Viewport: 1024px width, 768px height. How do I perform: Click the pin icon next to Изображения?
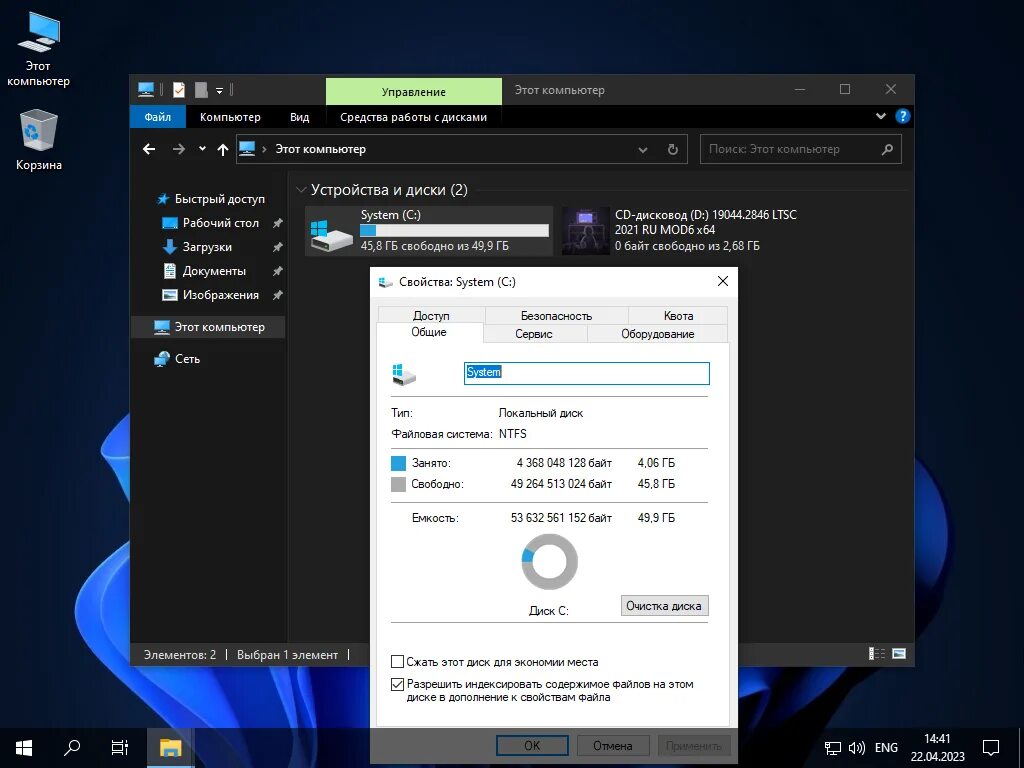click(278, 295)
